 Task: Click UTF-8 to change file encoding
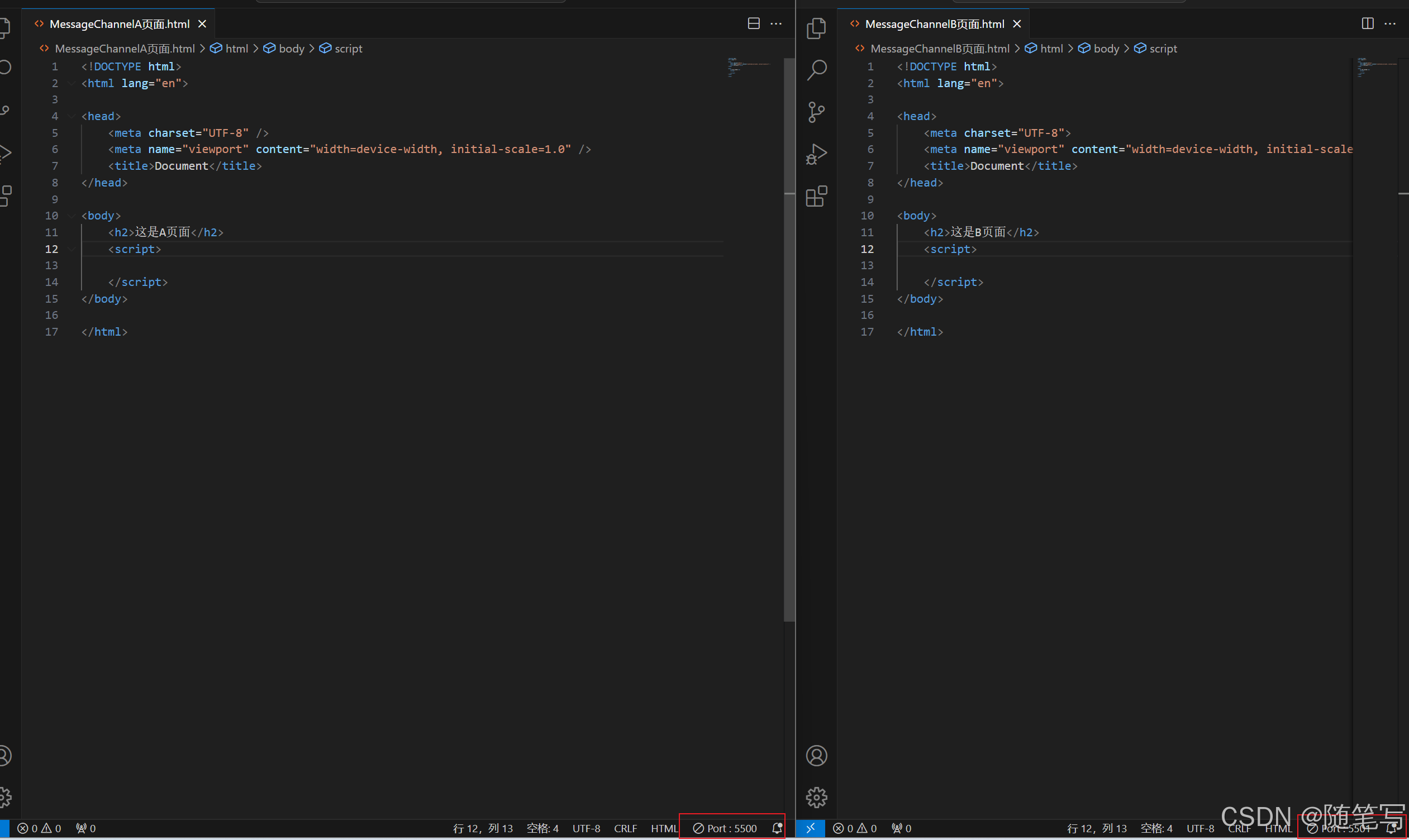point(587,828)
